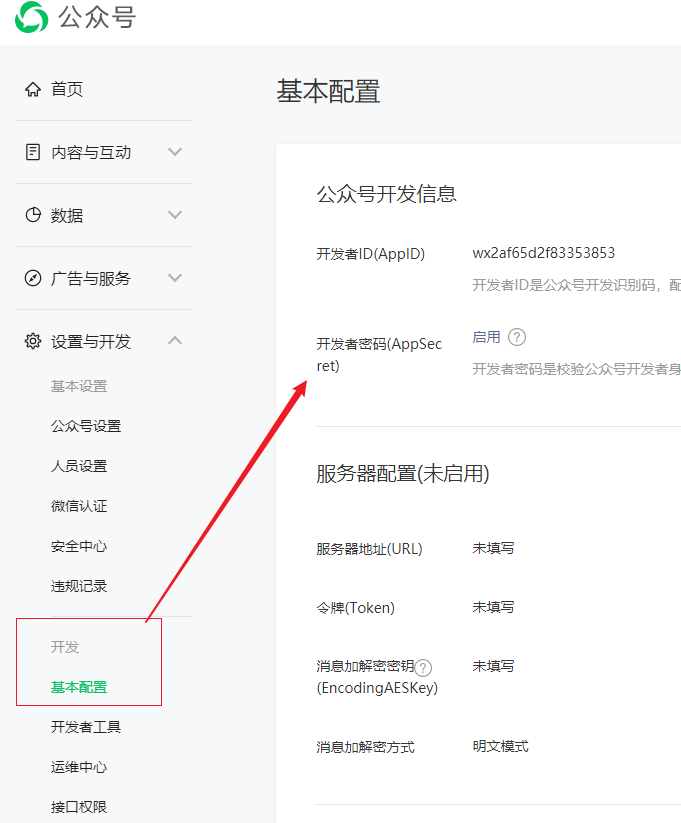This screenshot has height=823, width=681.
Task: Click the home icon beside 首页
Action: tap(33, 89)
